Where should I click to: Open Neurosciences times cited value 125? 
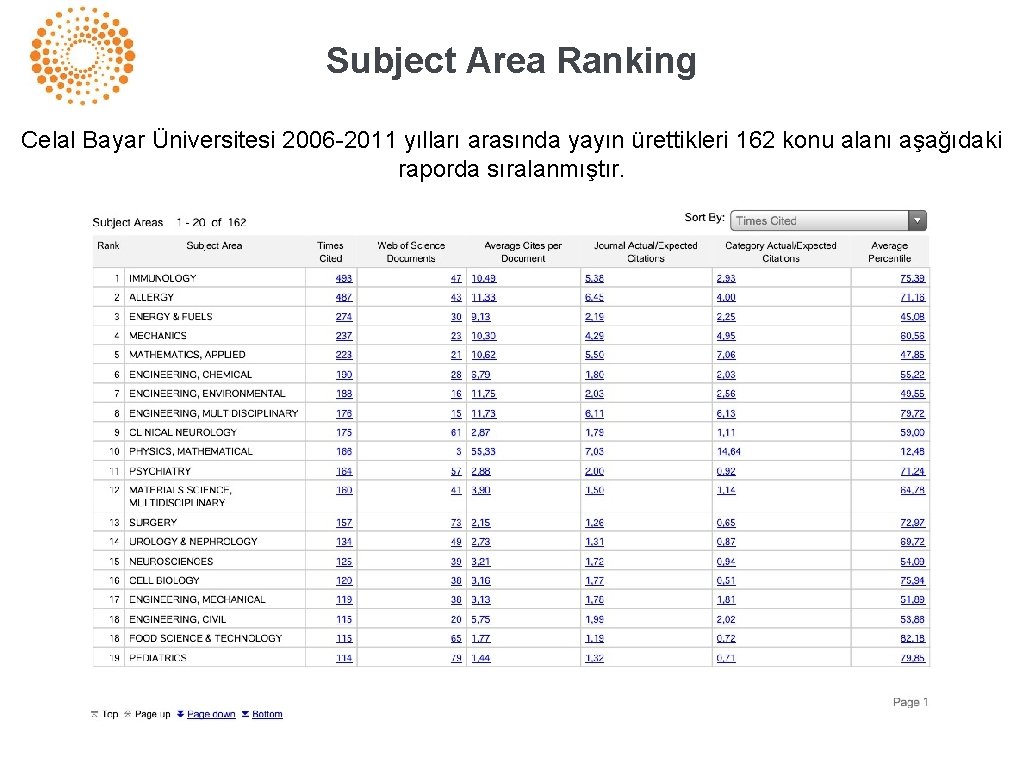click(344, 562)
